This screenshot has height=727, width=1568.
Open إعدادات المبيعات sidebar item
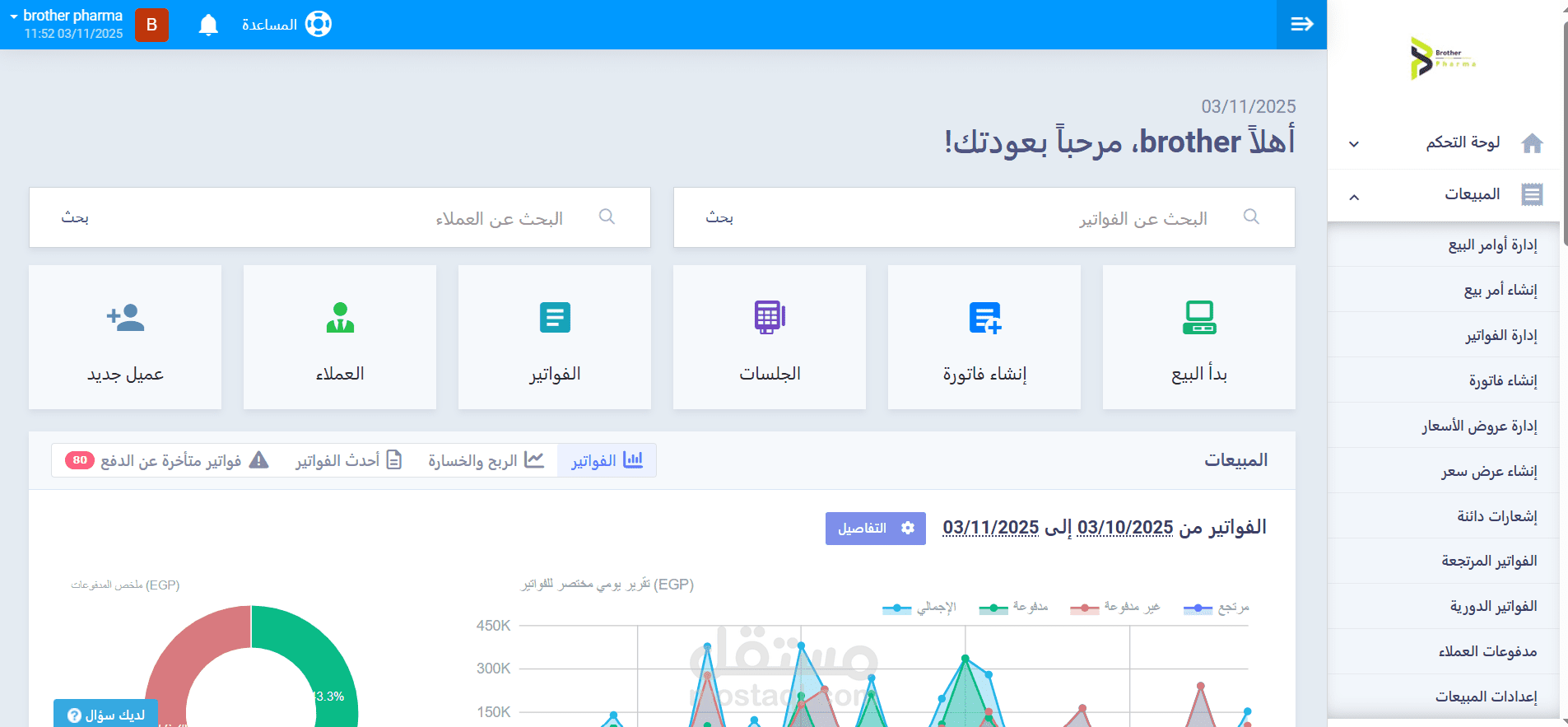coord(1444,697)
